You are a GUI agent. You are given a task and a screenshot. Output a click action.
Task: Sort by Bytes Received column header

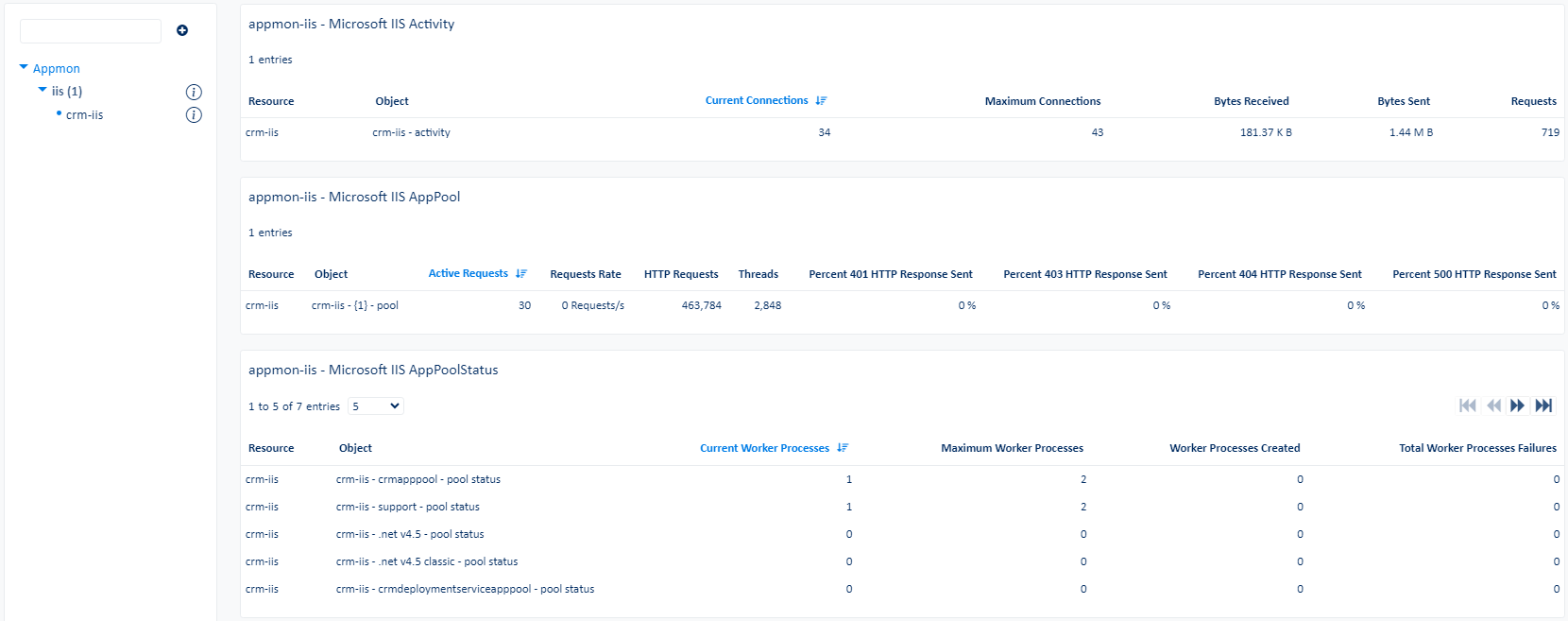point(1251,101)
